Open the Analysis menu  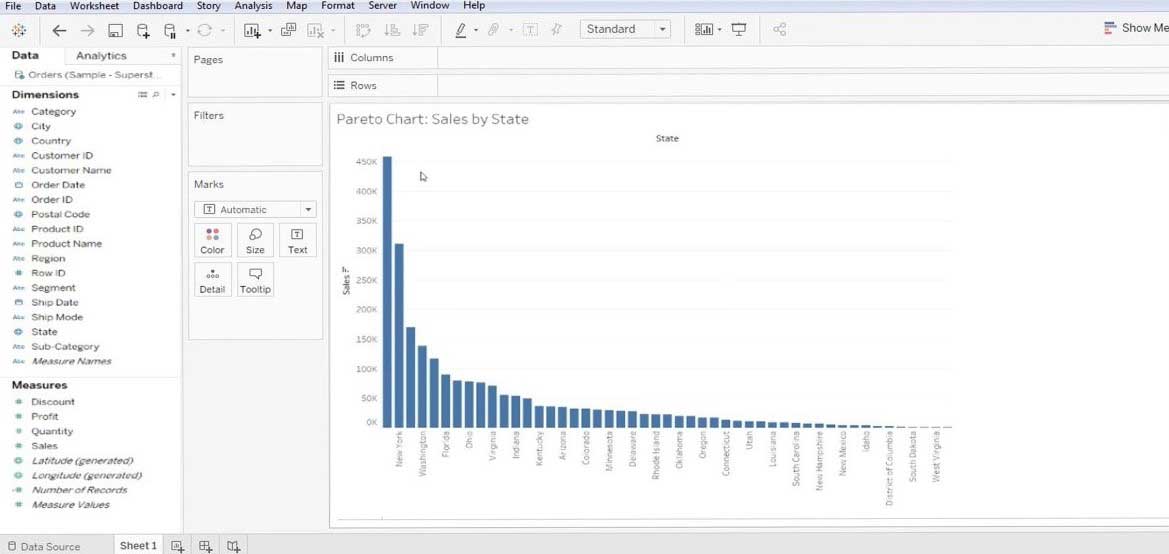click(x=253, y=6)
